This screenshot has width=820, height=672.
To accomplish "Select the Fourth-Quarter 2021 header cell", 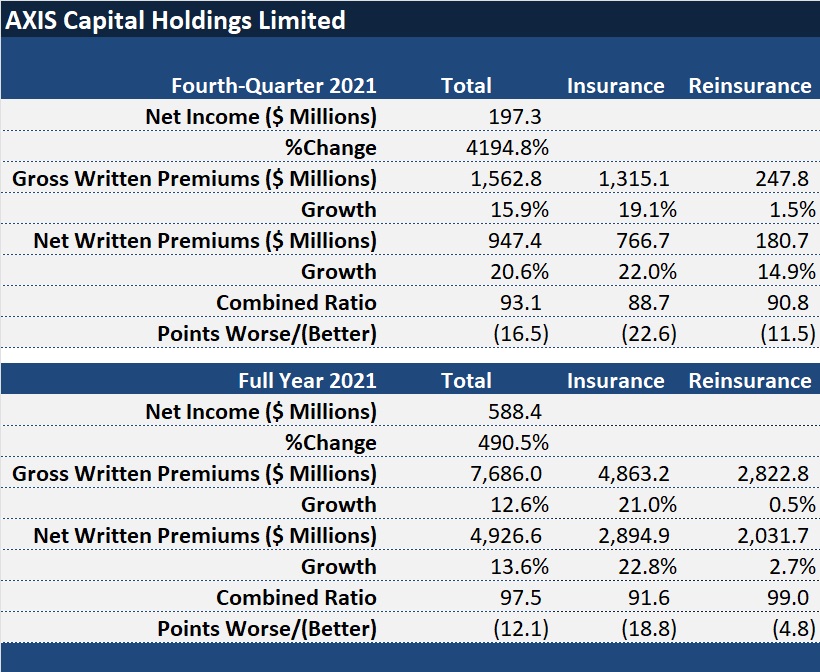I will [x=274, y=86].
